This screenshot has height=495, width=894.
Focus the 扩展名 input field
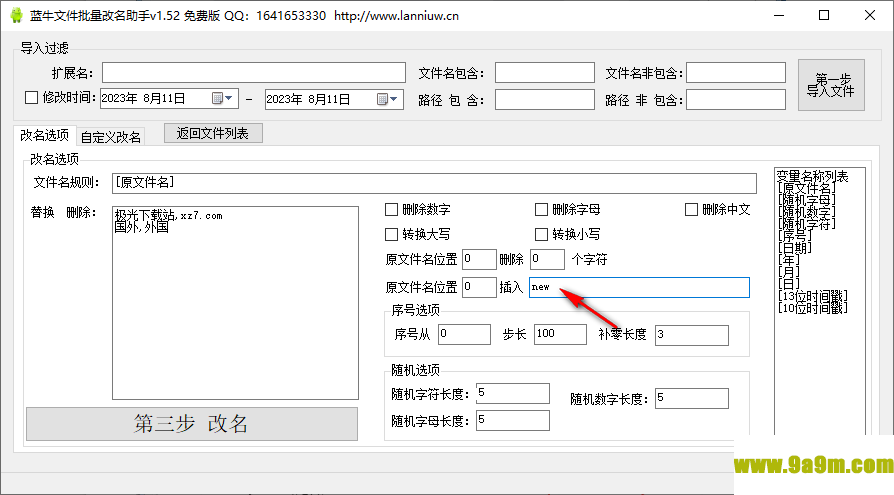click(x=254, y=73)
